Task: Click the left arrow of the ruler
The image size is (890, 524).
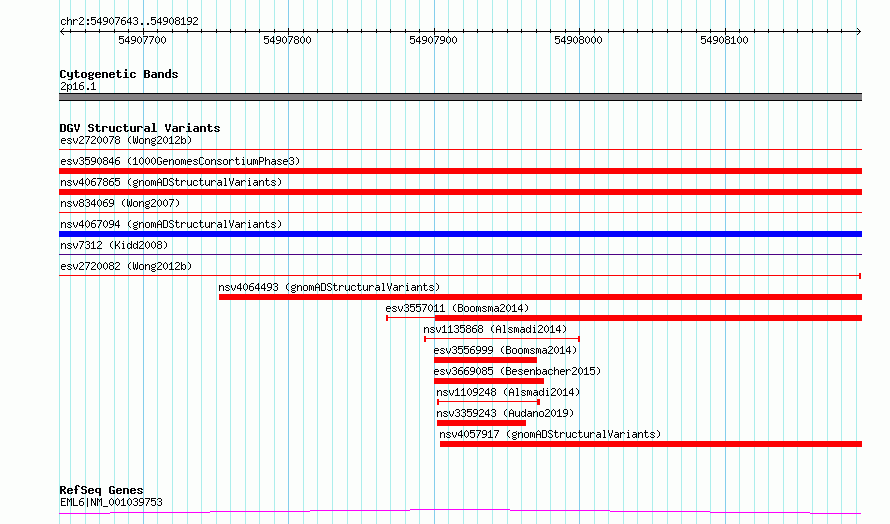Action: [x=62, y=31]
